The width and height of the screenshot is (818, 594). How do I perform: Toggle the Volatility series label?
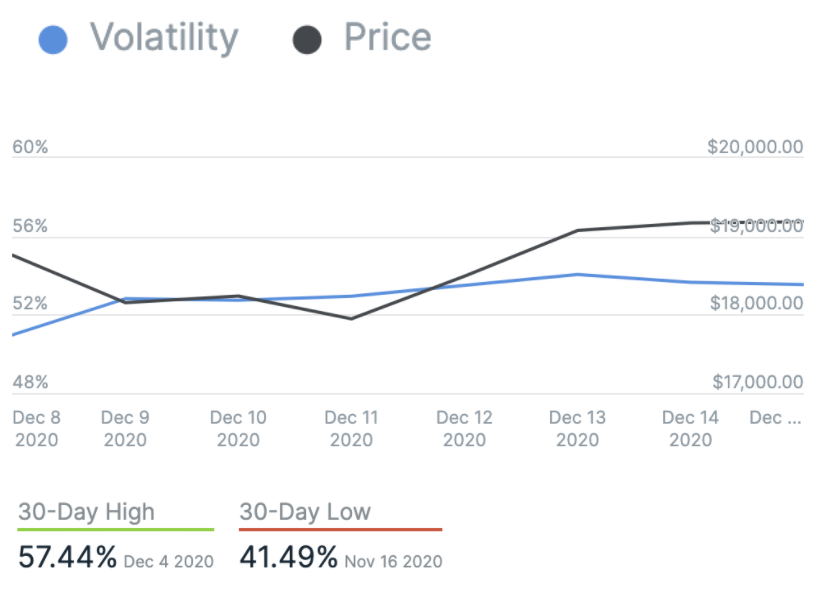(164, 39)
